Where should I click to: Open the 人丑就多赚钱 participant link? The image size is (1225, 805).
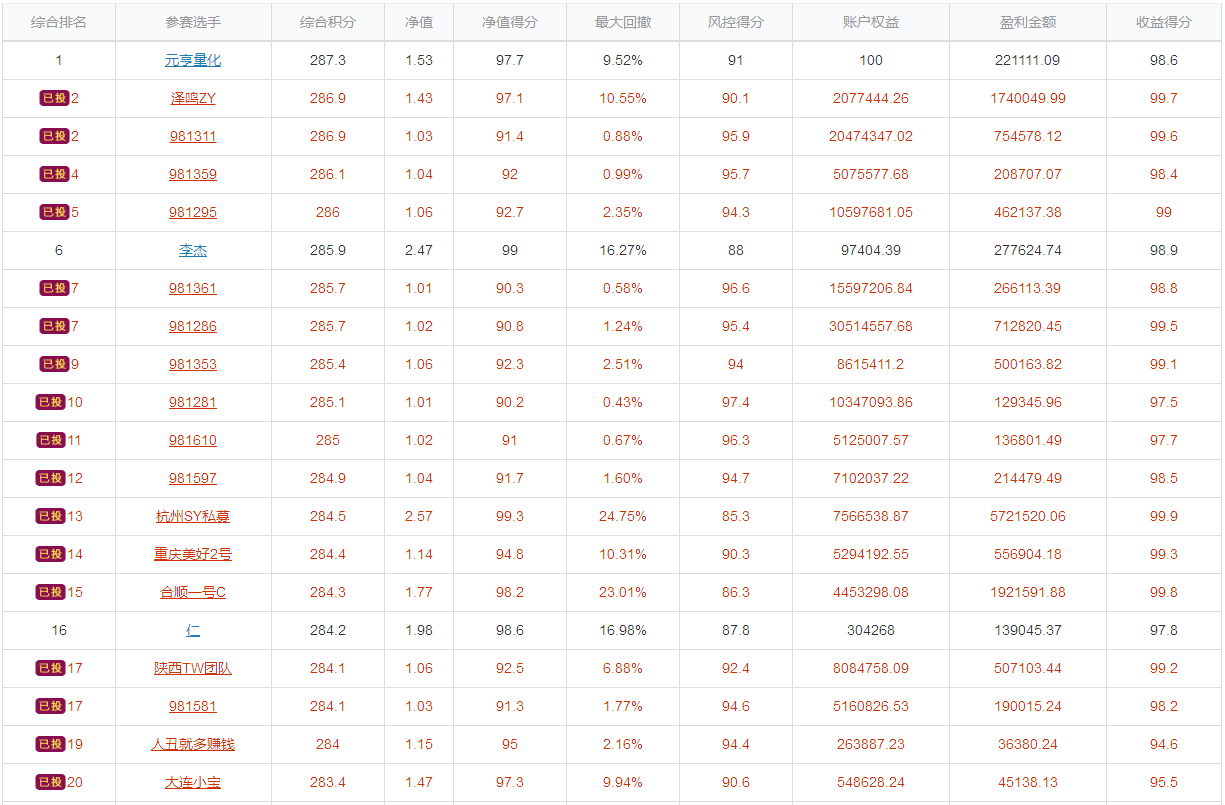pyautogui.click(x=193, y=744)
